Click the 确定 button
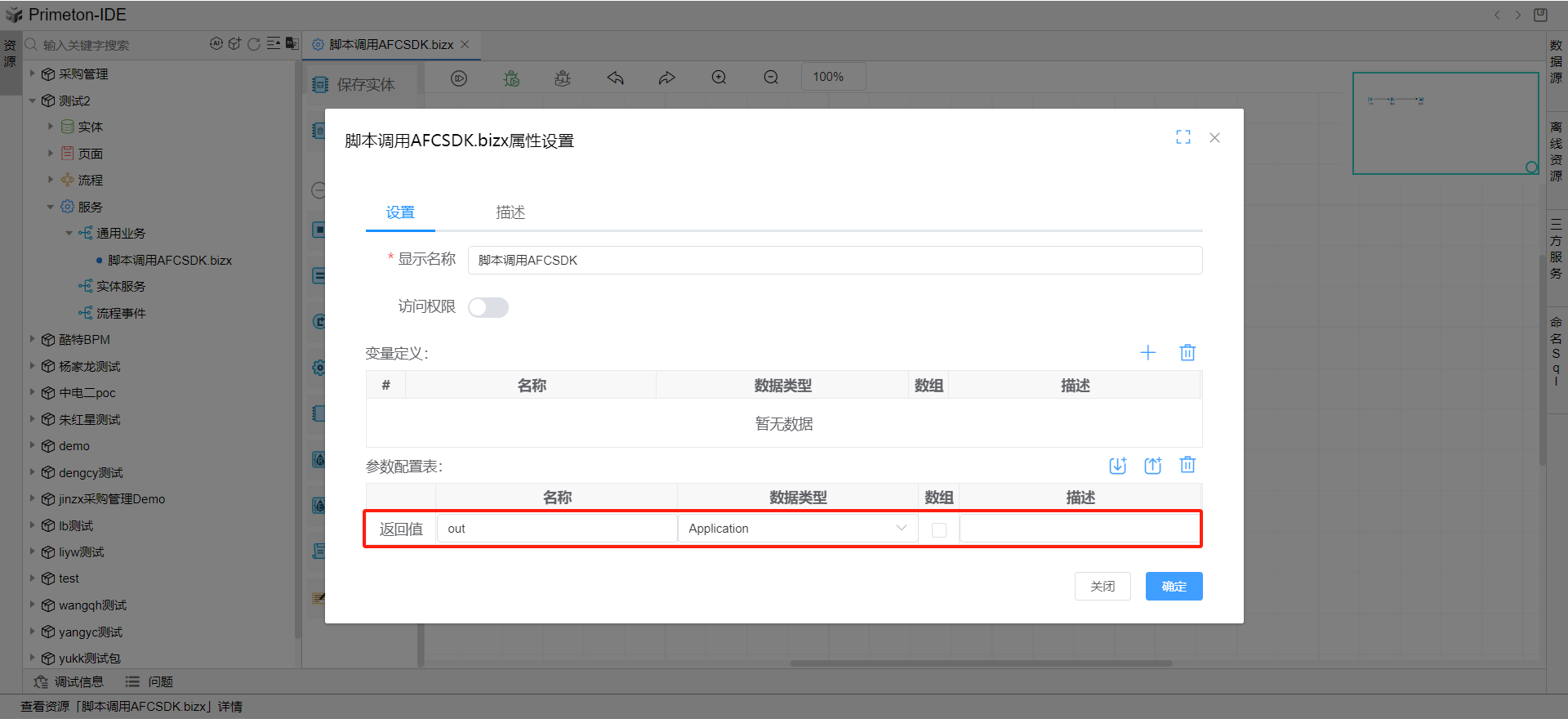 click(x=1174, y=586)
